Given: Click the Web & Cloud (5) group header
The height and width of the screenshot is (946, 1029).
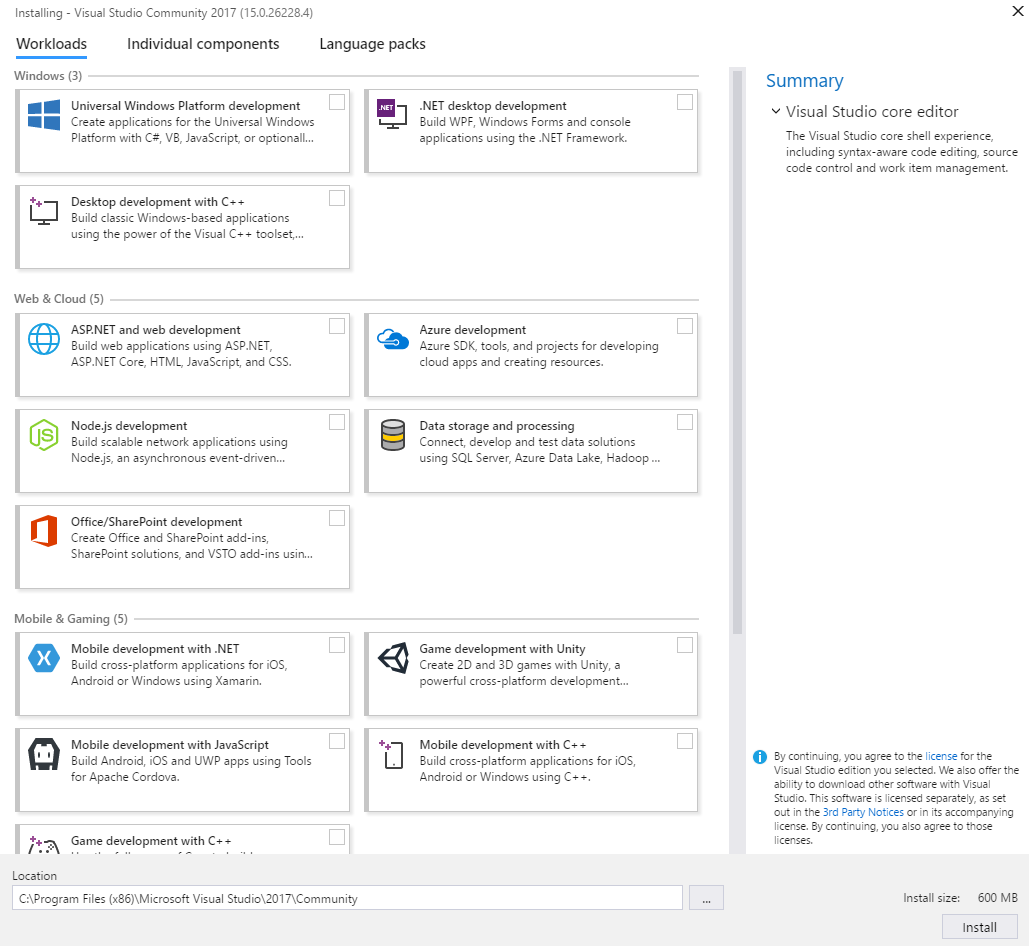Looking at the screenshot, I should point(59,299).
